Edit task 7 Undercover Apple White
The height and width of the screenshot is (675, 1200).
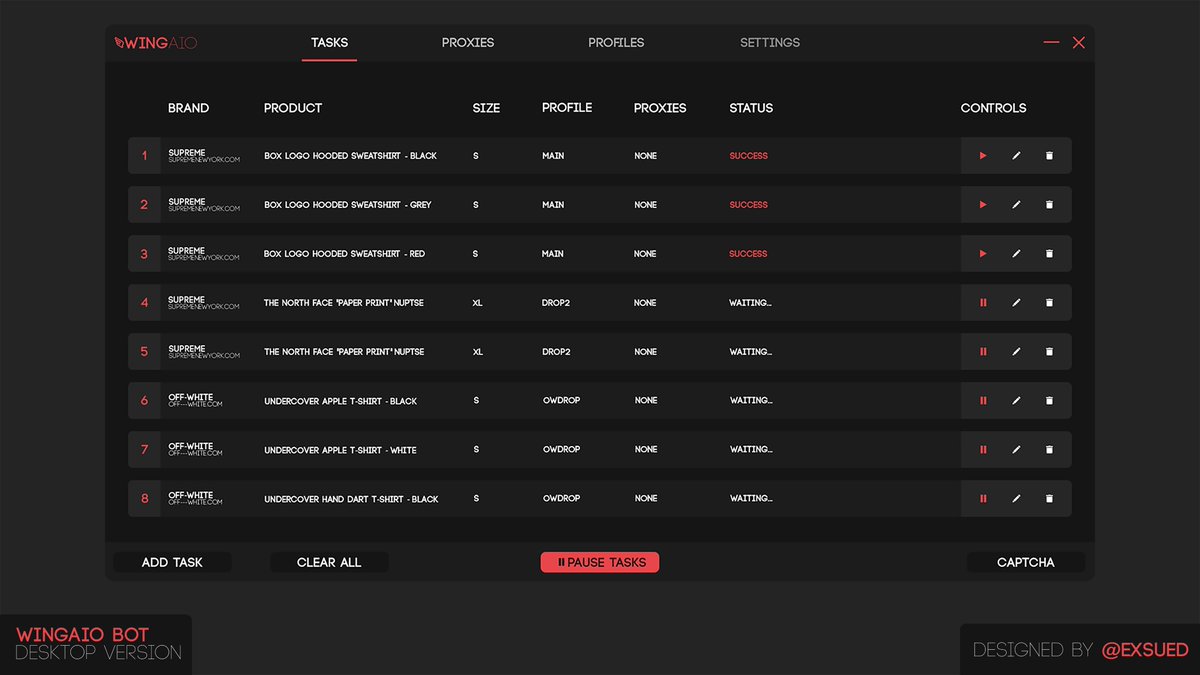tap(1016, 450)
